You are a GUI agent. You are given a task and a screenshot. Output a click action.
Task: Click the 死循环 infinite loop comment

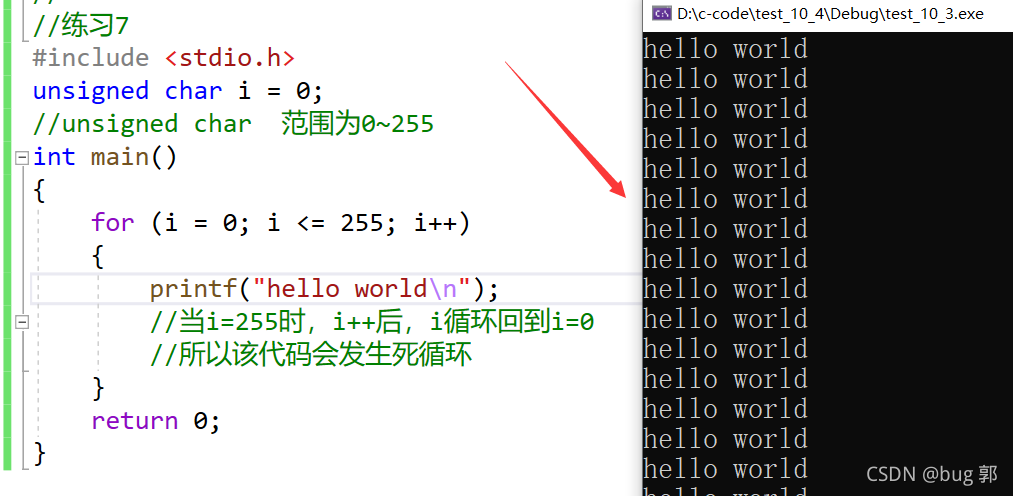(x=311, y=355)
